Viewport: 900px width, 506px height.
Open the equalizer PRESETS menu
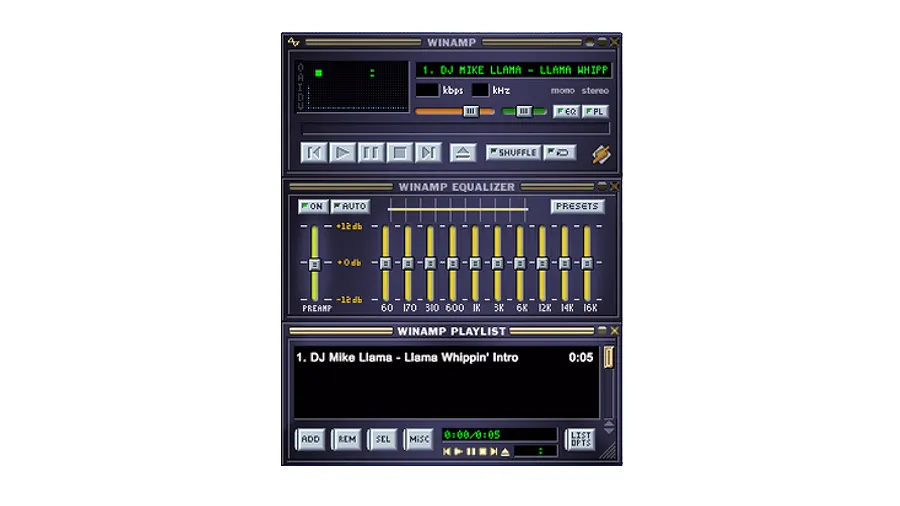coord(577,206)
